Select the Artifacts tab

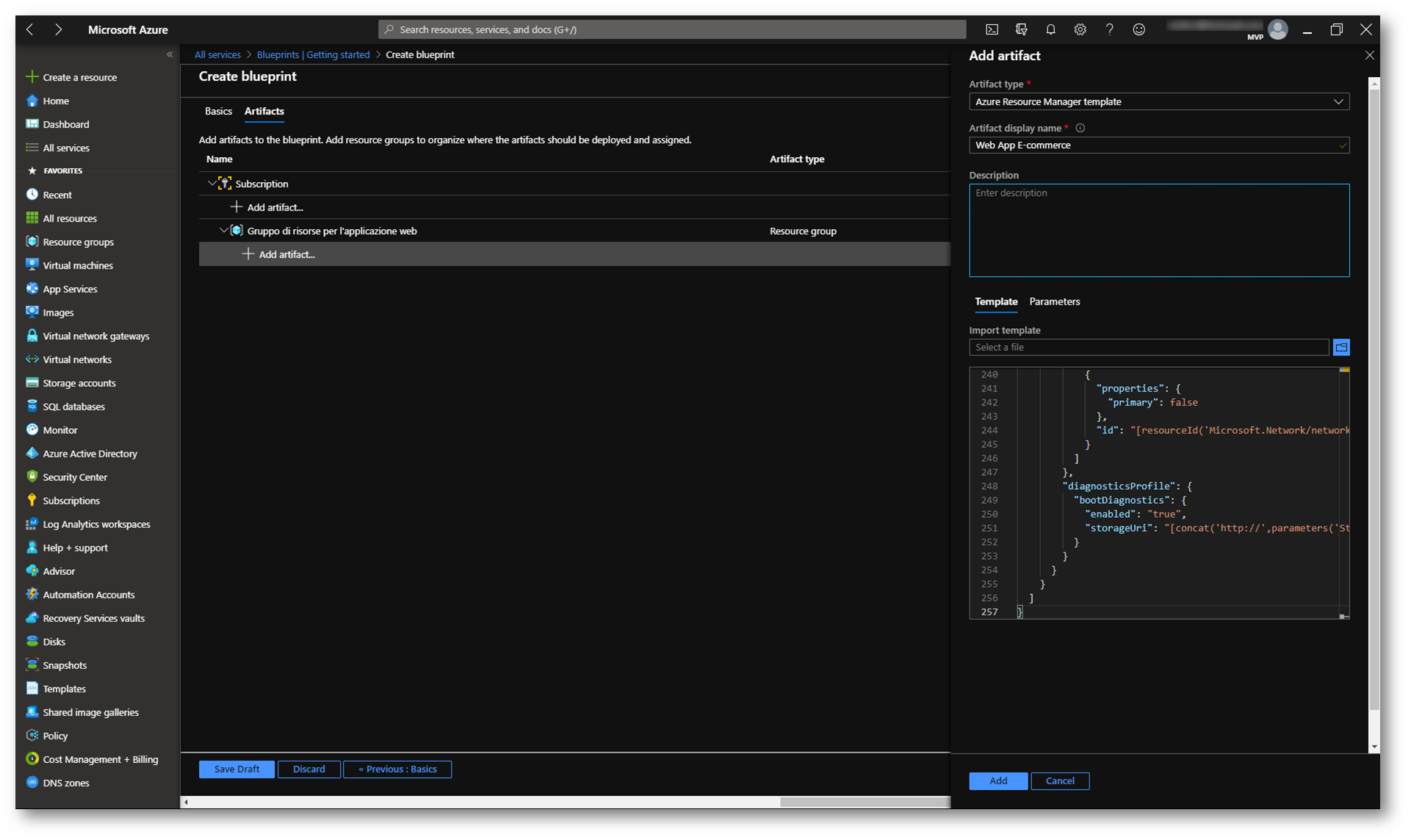tap(264, 111)
